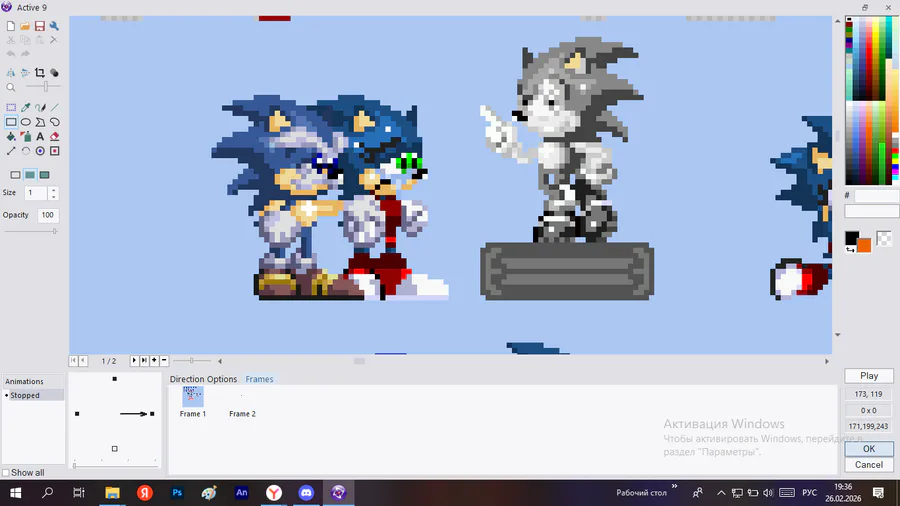900x506 pixels.
Task: Select the Spray can tool
Action: (x=25, y=137)
